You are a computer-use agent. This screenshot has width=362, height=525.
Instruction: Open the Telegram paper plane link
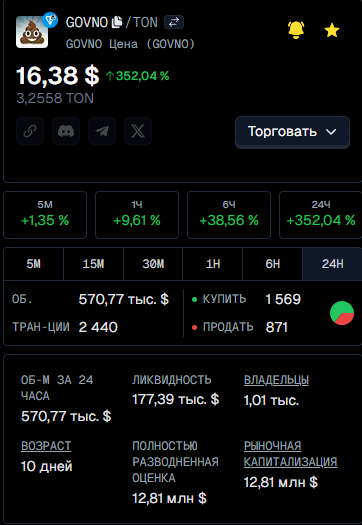102,131
